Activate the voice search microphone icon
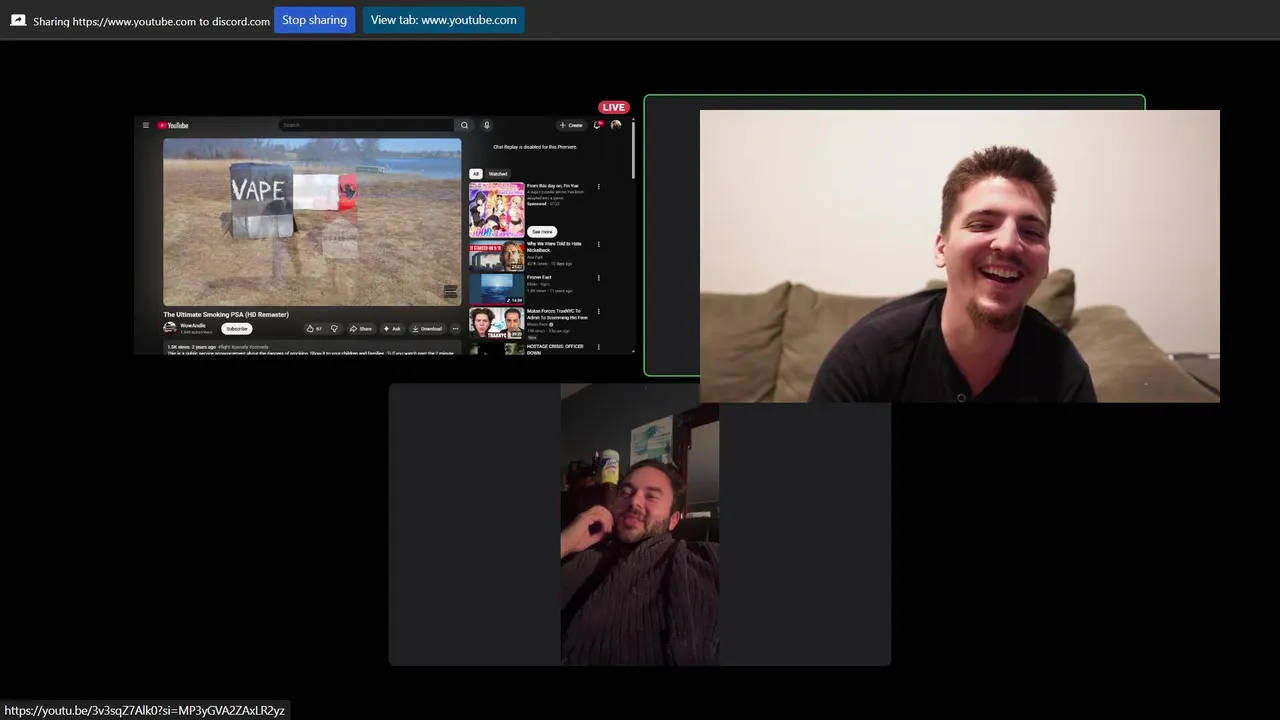Screen dimensions: 1280x720 pos(487,125)
